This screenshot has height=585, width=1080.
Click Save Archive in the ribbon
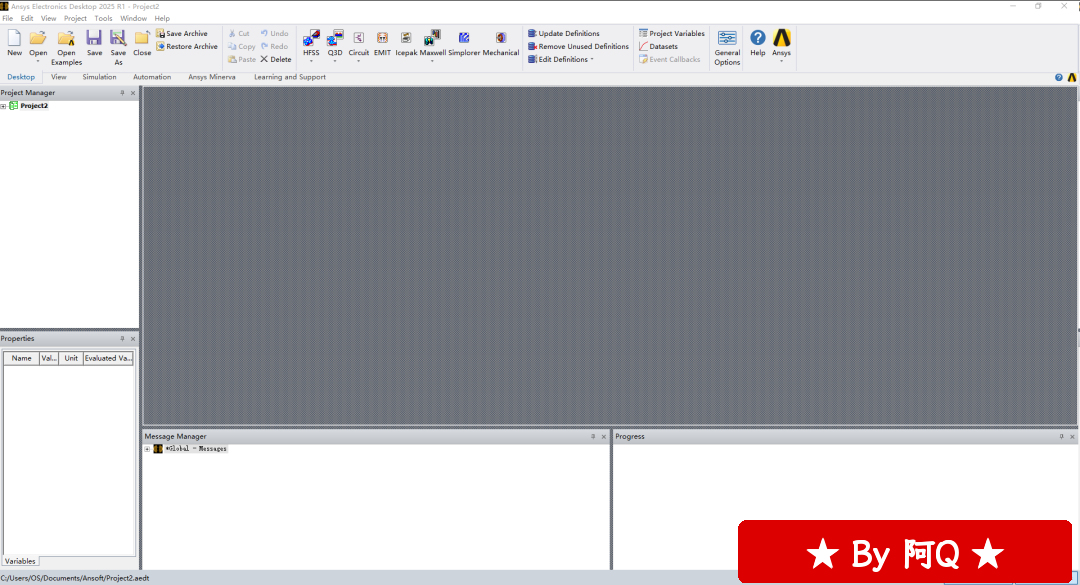coord(182,33)
